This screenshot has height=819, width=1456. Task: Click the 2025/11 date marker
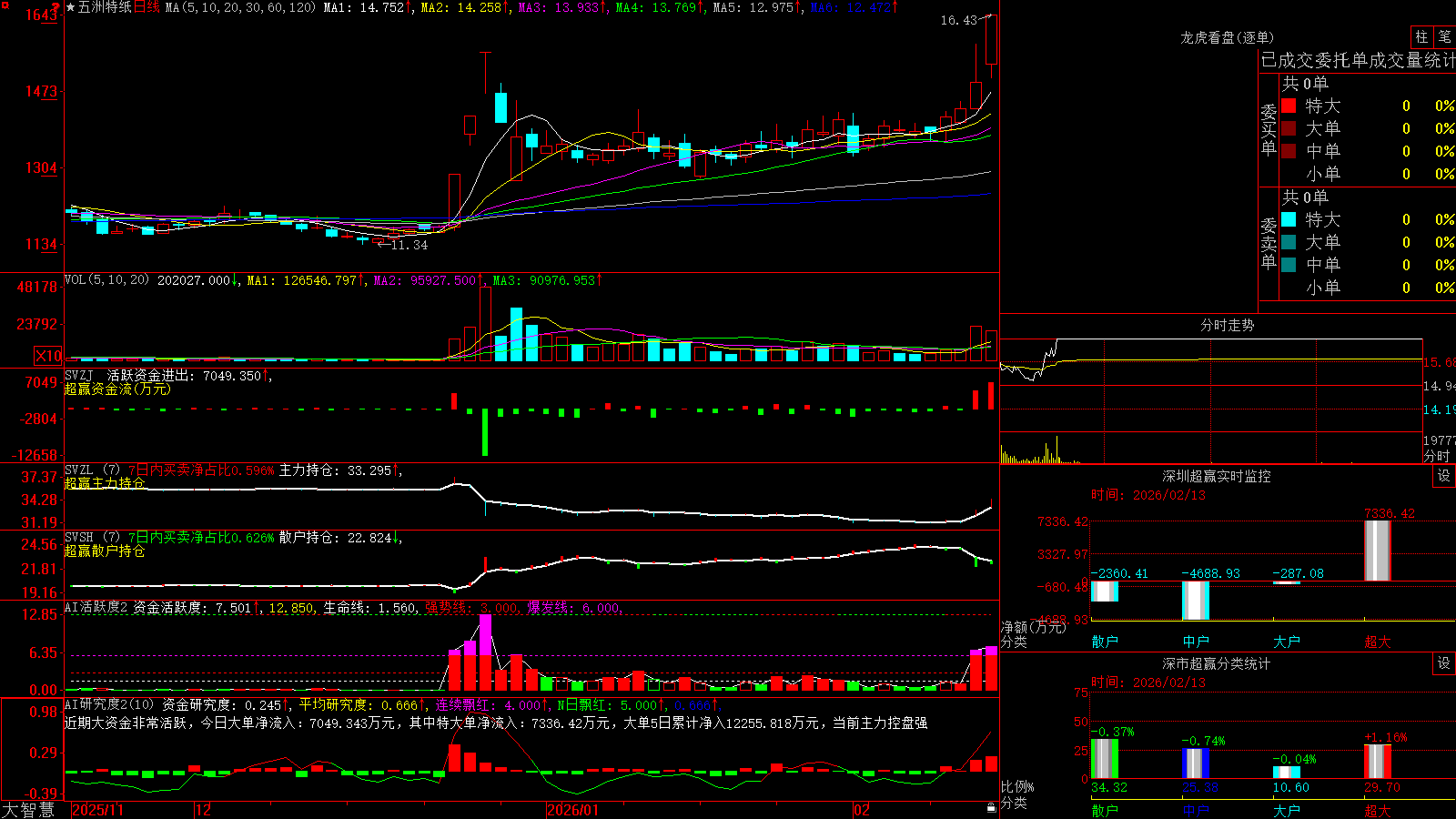pos(97,810)
